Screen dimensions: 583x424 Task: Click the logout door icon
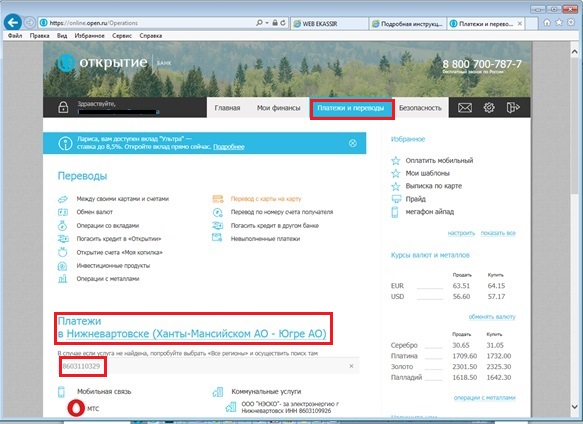click(513, 108)
